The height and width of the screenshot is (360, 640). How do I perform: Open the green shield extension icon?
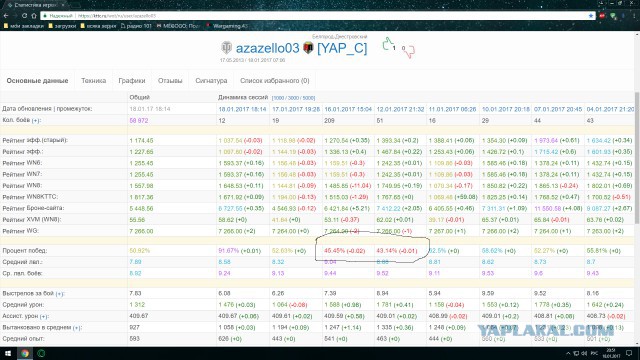point(613,16)
